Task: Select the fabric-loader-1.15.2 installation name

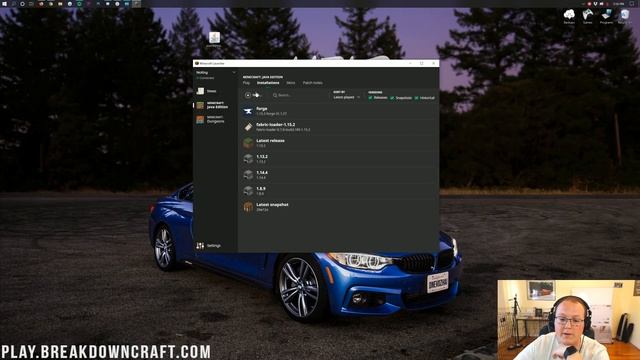Action: (x=276, y=124)
